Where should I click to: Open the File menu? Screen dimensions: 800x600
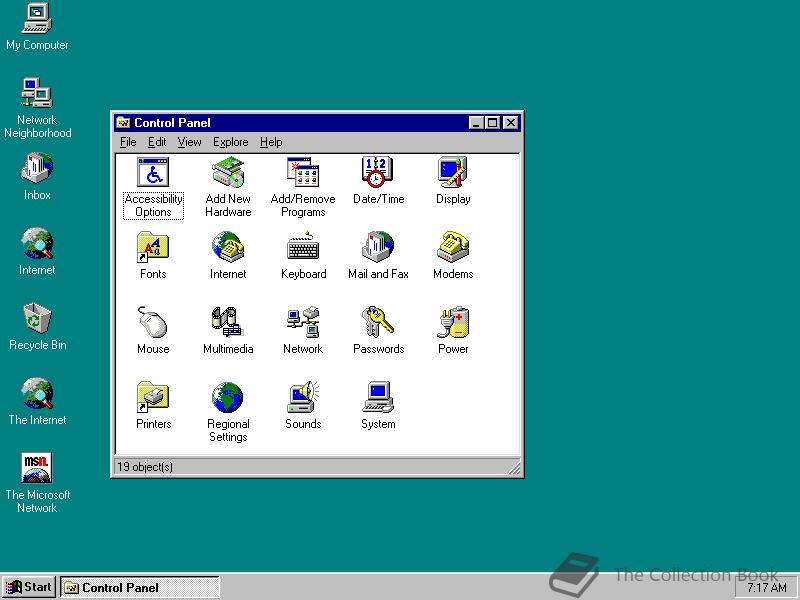(x=128, y=142)
